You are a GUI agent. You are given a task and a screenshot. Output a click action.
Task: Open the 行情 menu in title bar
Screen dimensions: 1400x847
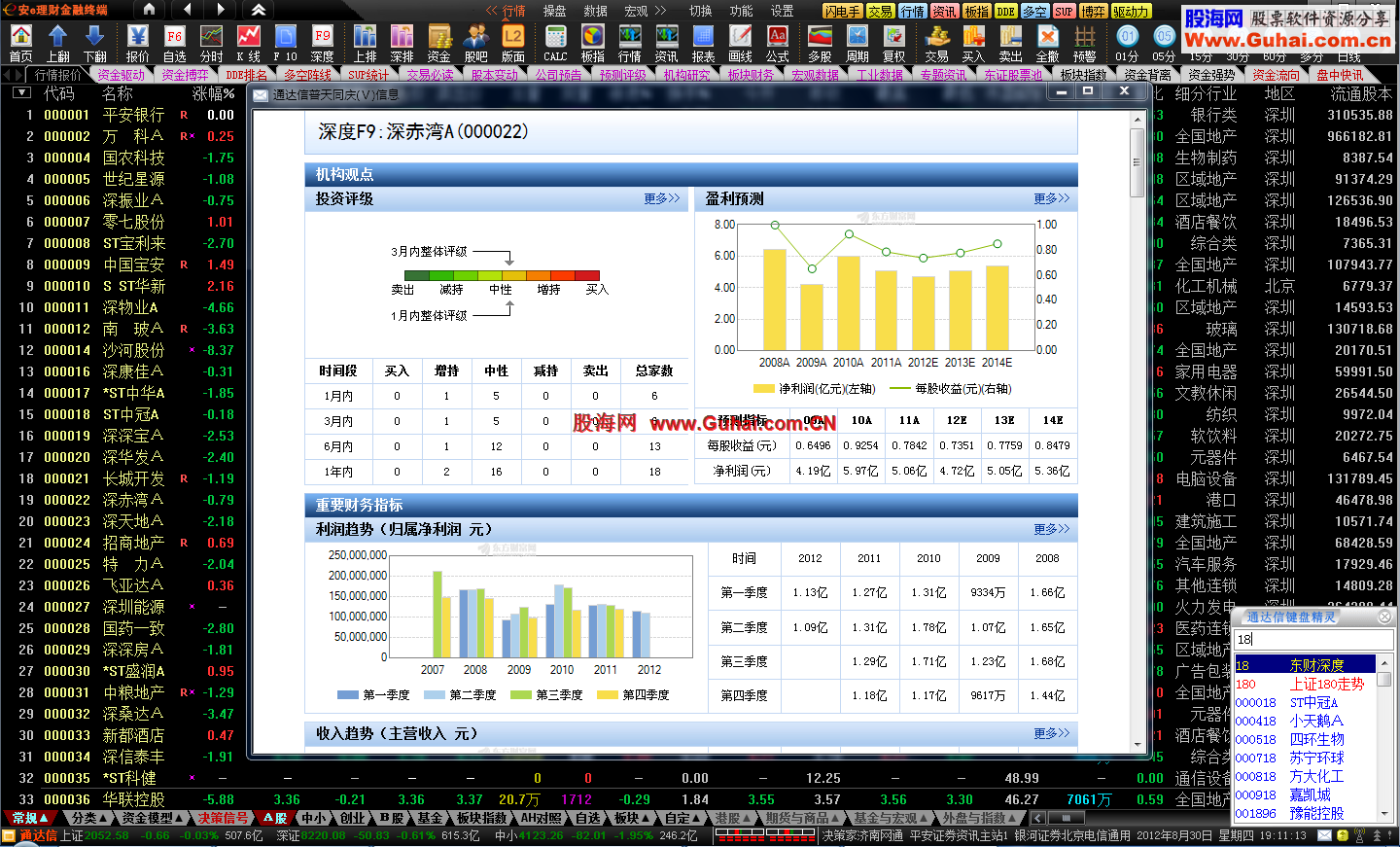pyautogui.click(x=513, y=11)
